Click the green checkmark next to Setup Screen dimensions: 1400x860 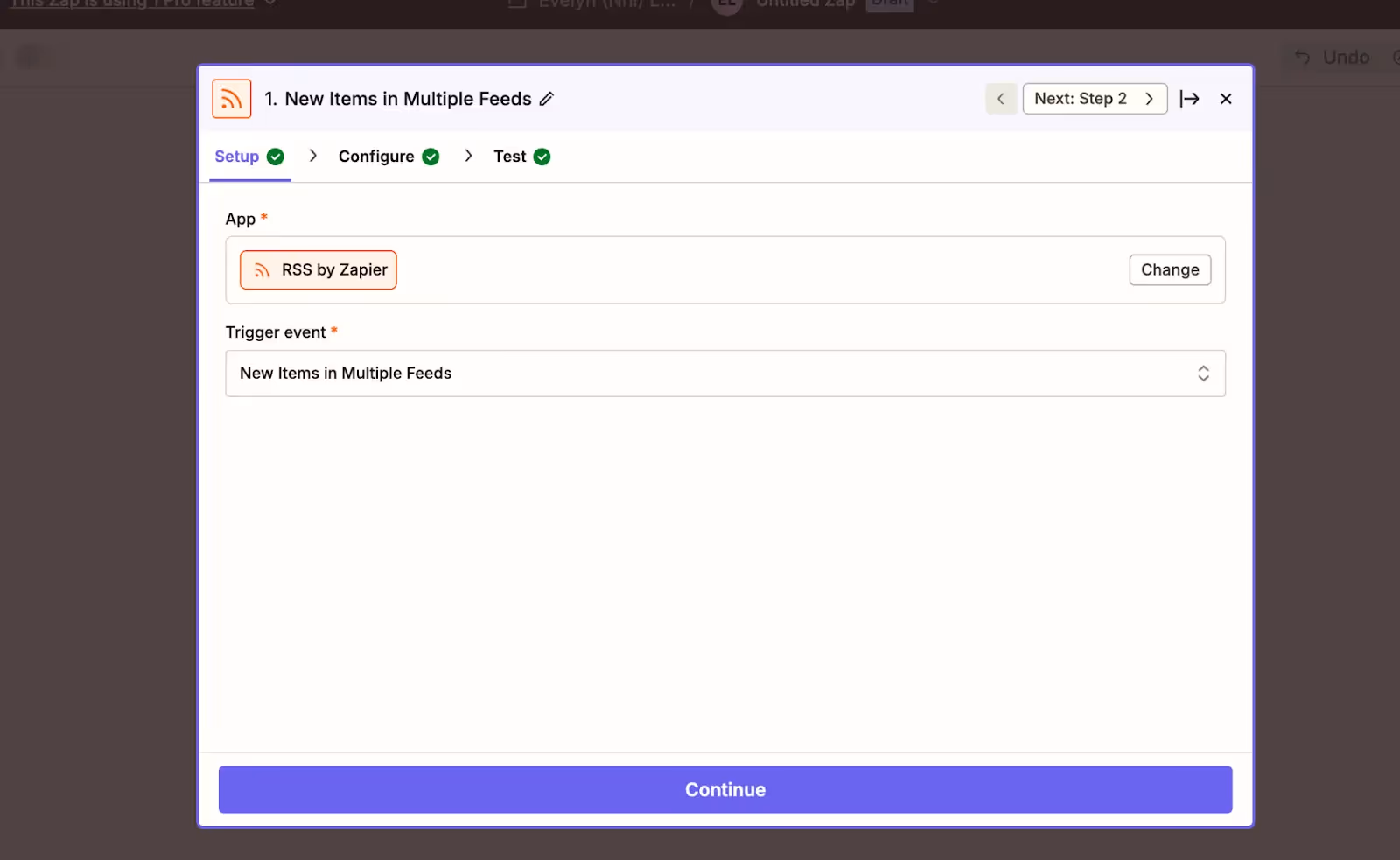click(x=276, y=157)
